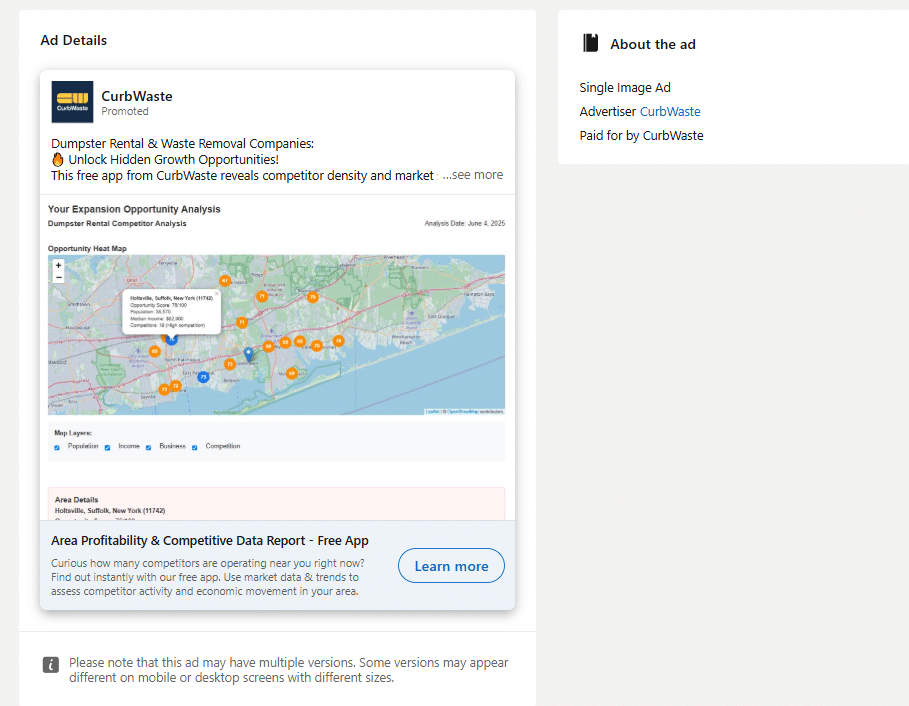Click the topmost orange marker on the map
Viewport: 909px width, 706px height.
[225, 281]
